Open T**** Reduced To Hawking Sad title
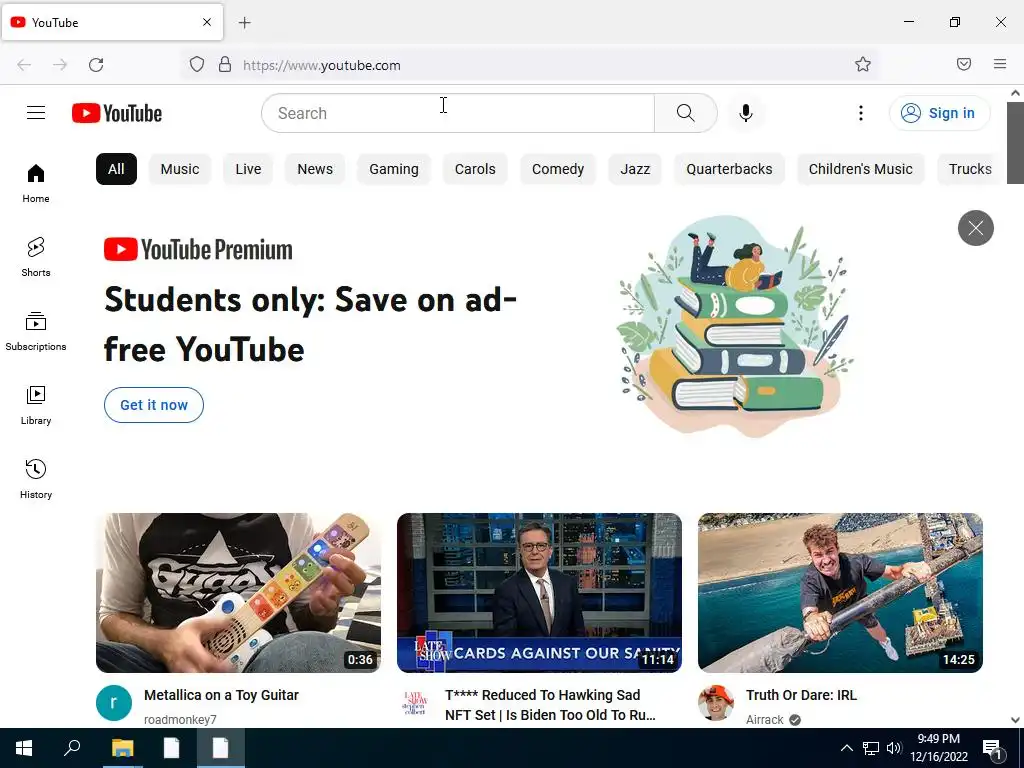The height and width of the screenshot is (768, 1024). coord(550,705)
